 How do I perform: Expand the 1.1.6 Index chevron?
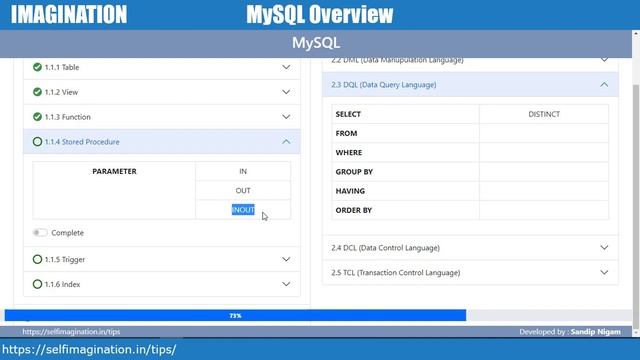coord(286,284)
